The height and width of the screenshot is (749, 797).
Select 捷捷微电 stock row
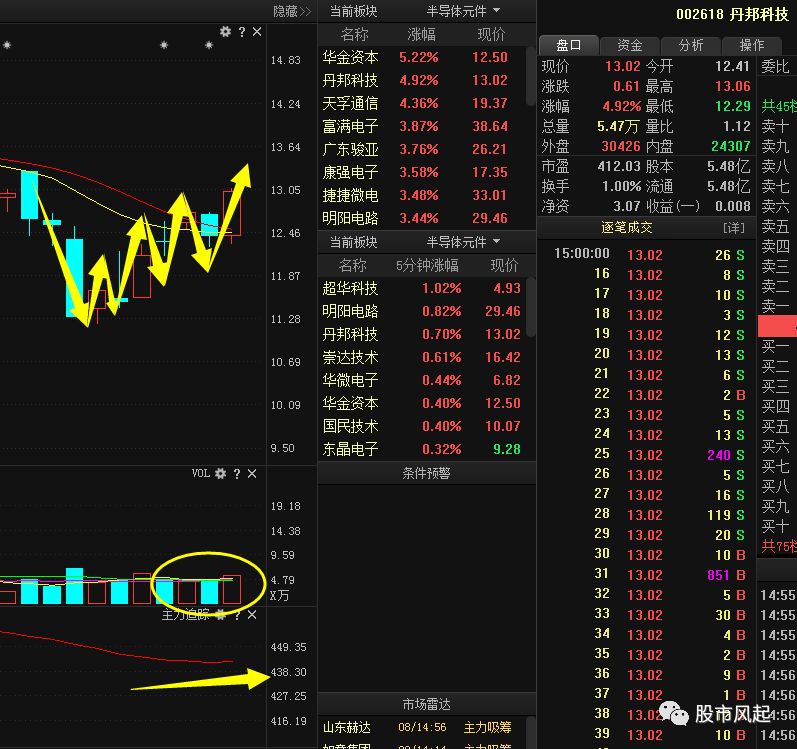[422, 195]
